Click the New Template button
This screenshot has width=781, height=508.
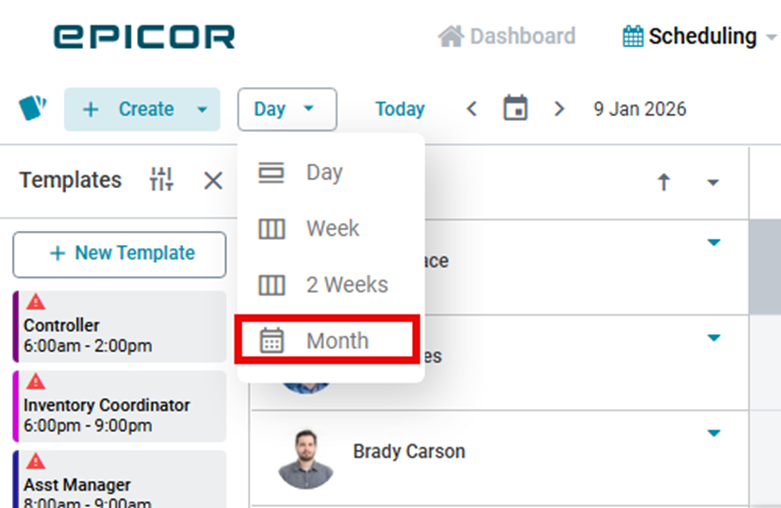coord(120,254)
